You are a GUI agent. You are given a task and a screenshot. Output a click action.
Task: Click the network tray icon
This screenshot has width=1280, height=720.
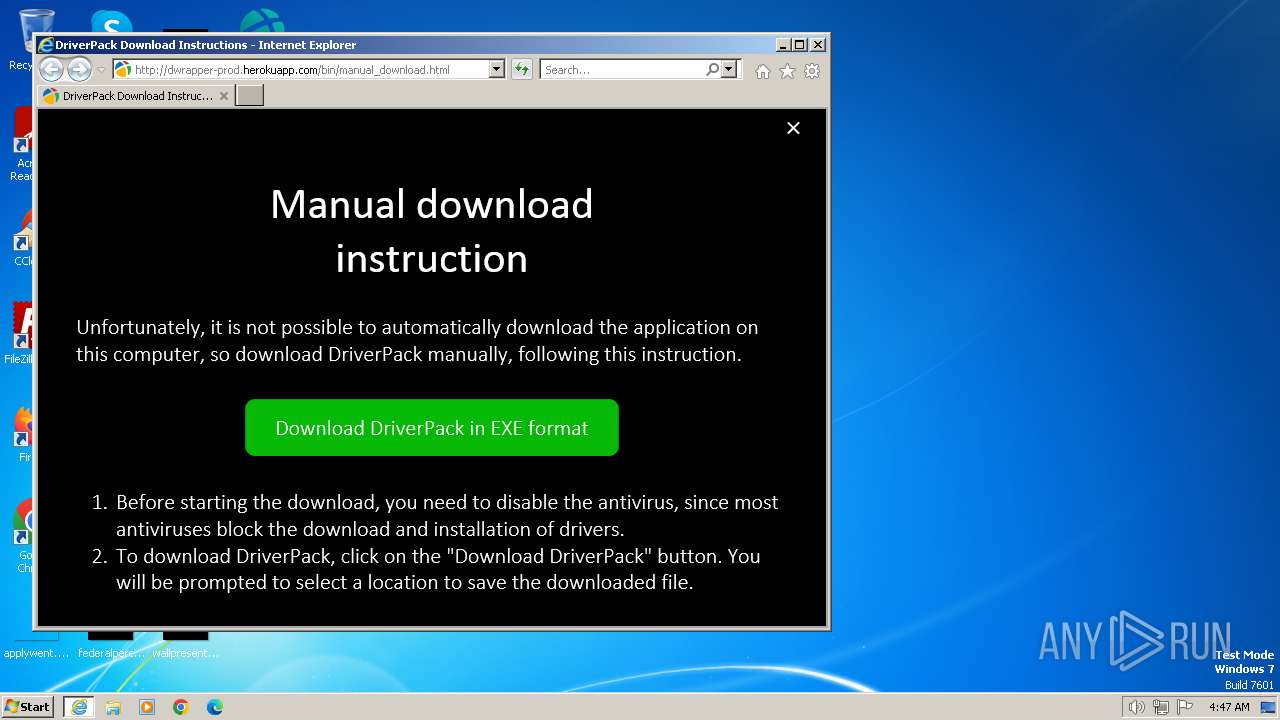[1161, 707]
